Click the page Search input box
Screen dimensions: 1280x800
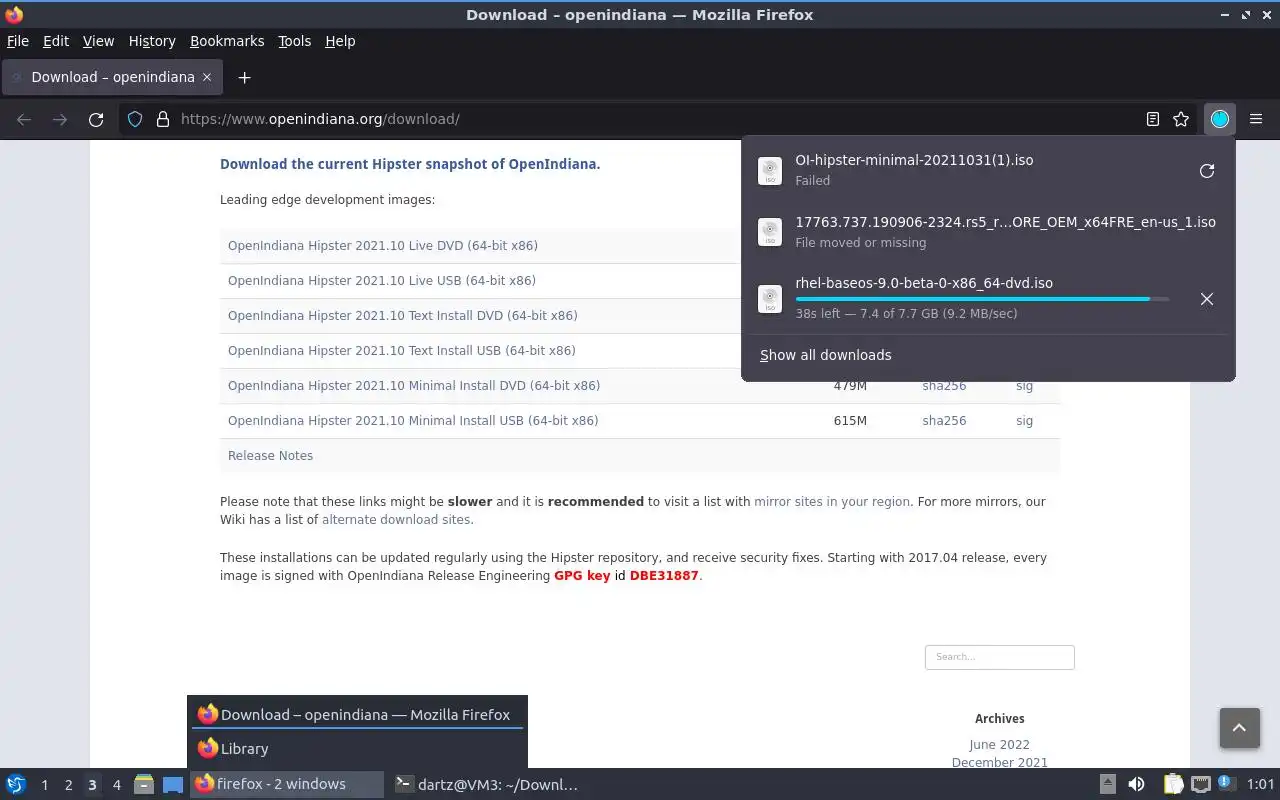pyautogui.click(x=999, y=657)
